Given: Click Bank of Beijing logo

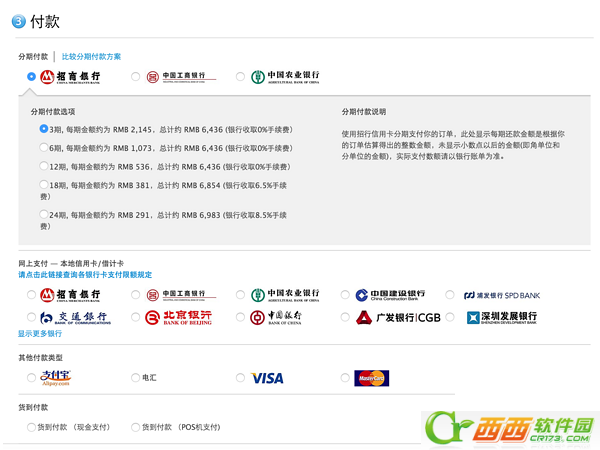Looking at the screenshot, I should [x=179, y=318].
